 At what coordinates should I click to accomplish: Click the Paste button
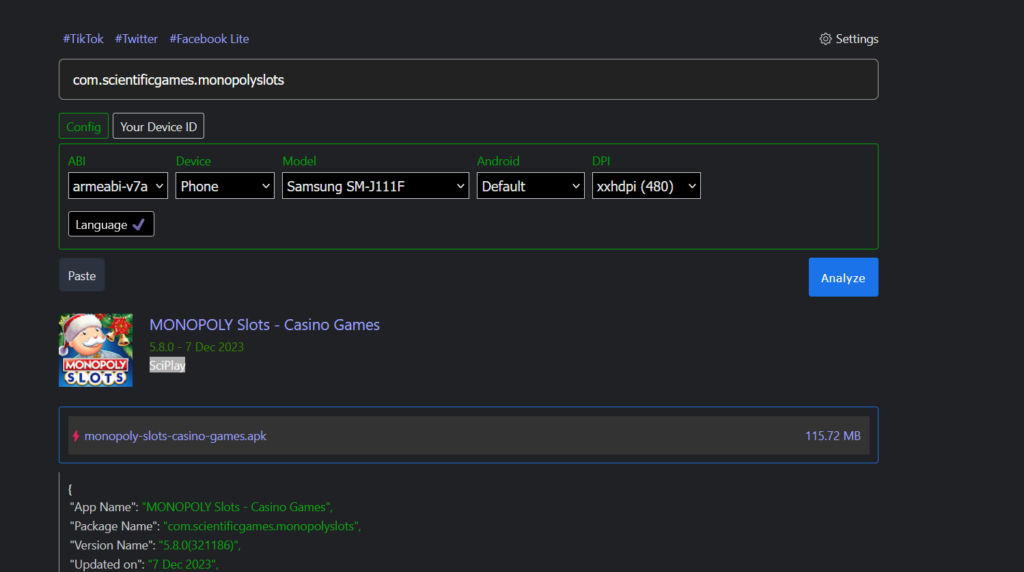click(82, 276)
